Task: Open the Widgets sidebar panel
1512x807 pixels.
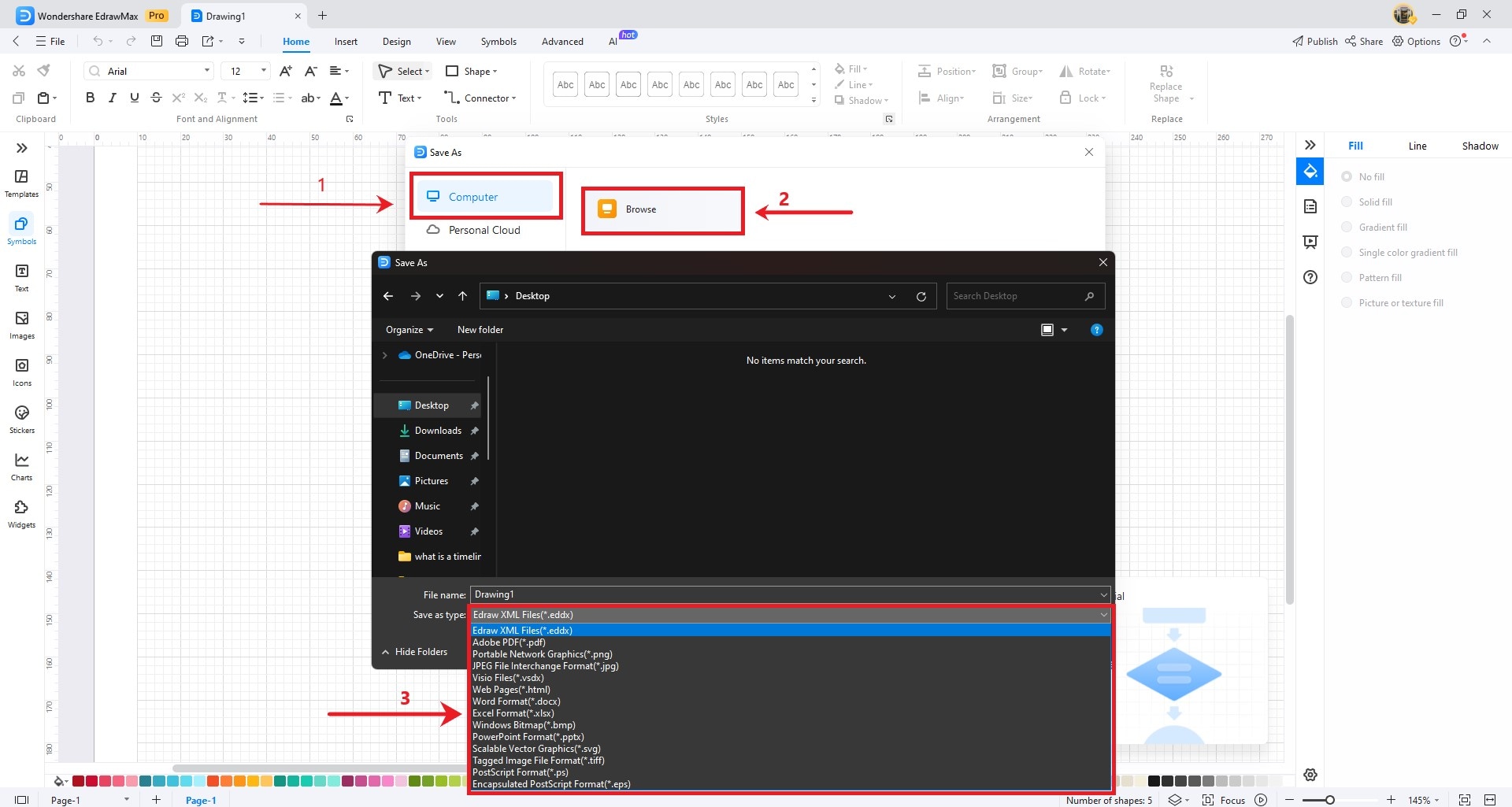Action: tap(21, 513)
